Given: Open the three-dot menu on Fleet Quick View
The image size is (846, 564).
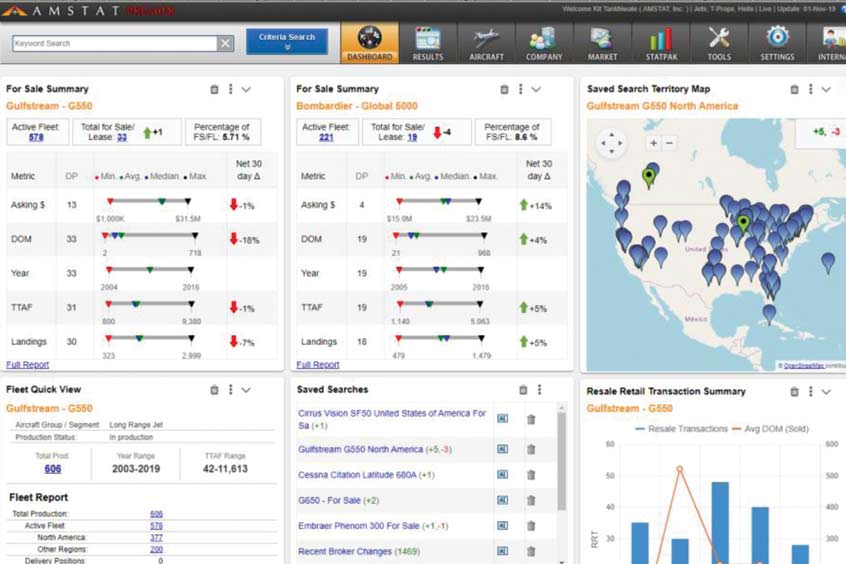Looking at the screenshot, I should click(230, 390).
